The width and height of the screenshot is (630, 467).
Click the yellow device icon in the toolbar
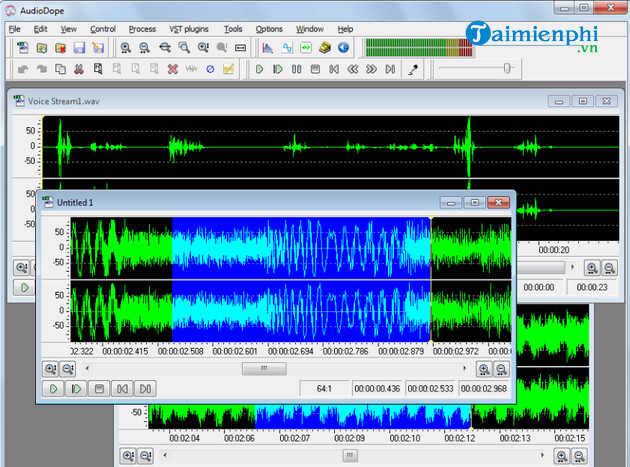point(325,48)
